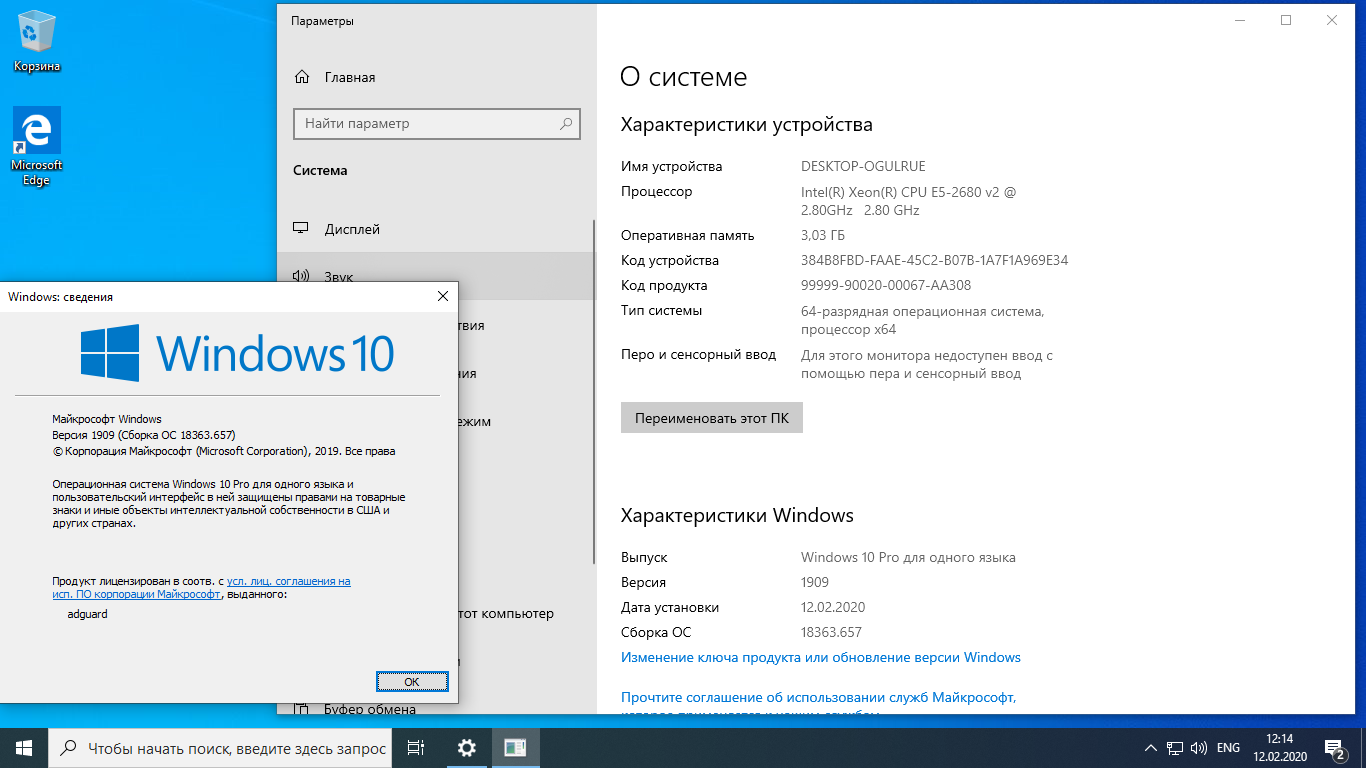Select Дисплей in Settings sidebar
Viewport: 1366px width, 768px height.
point(352,229)
